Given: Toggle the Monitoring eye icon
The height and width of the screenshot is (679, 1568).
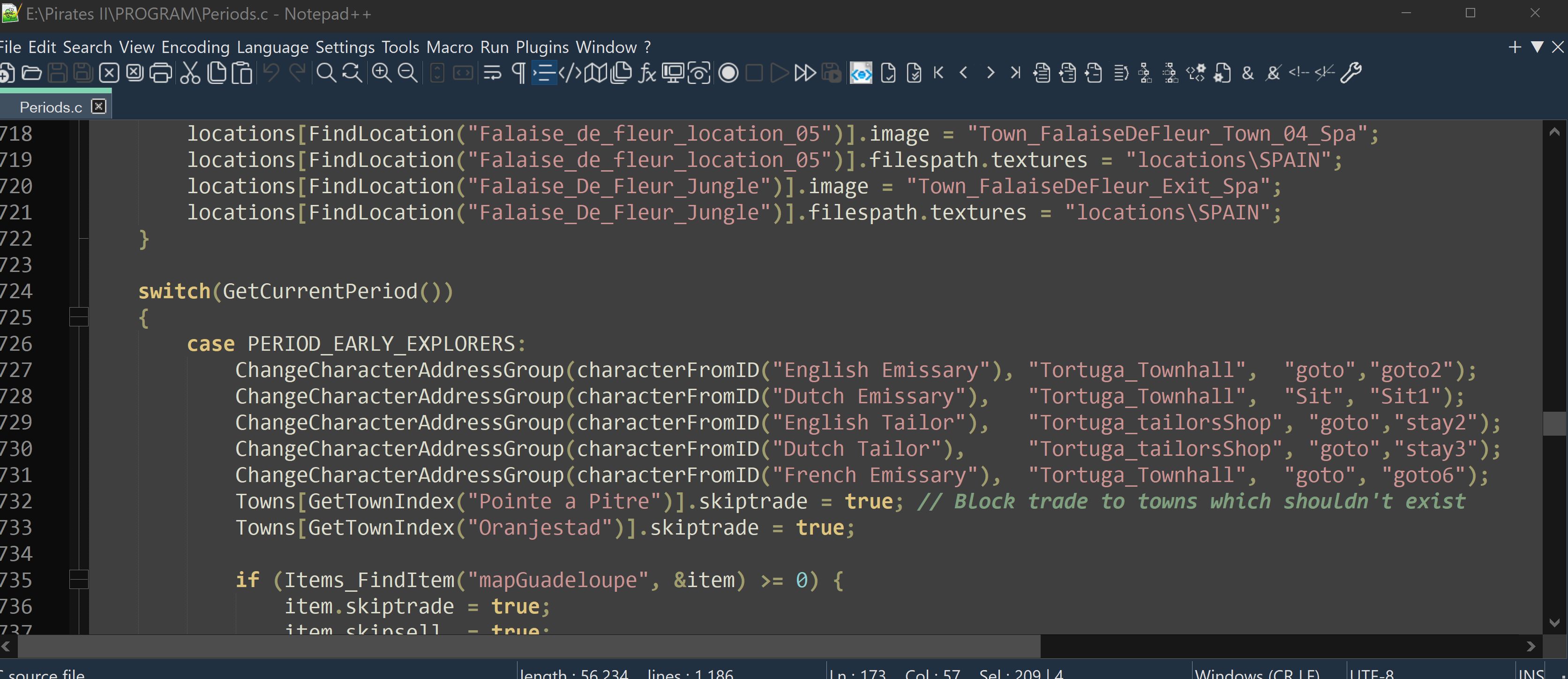Looking at the screenshot, I should pos(699,73).
